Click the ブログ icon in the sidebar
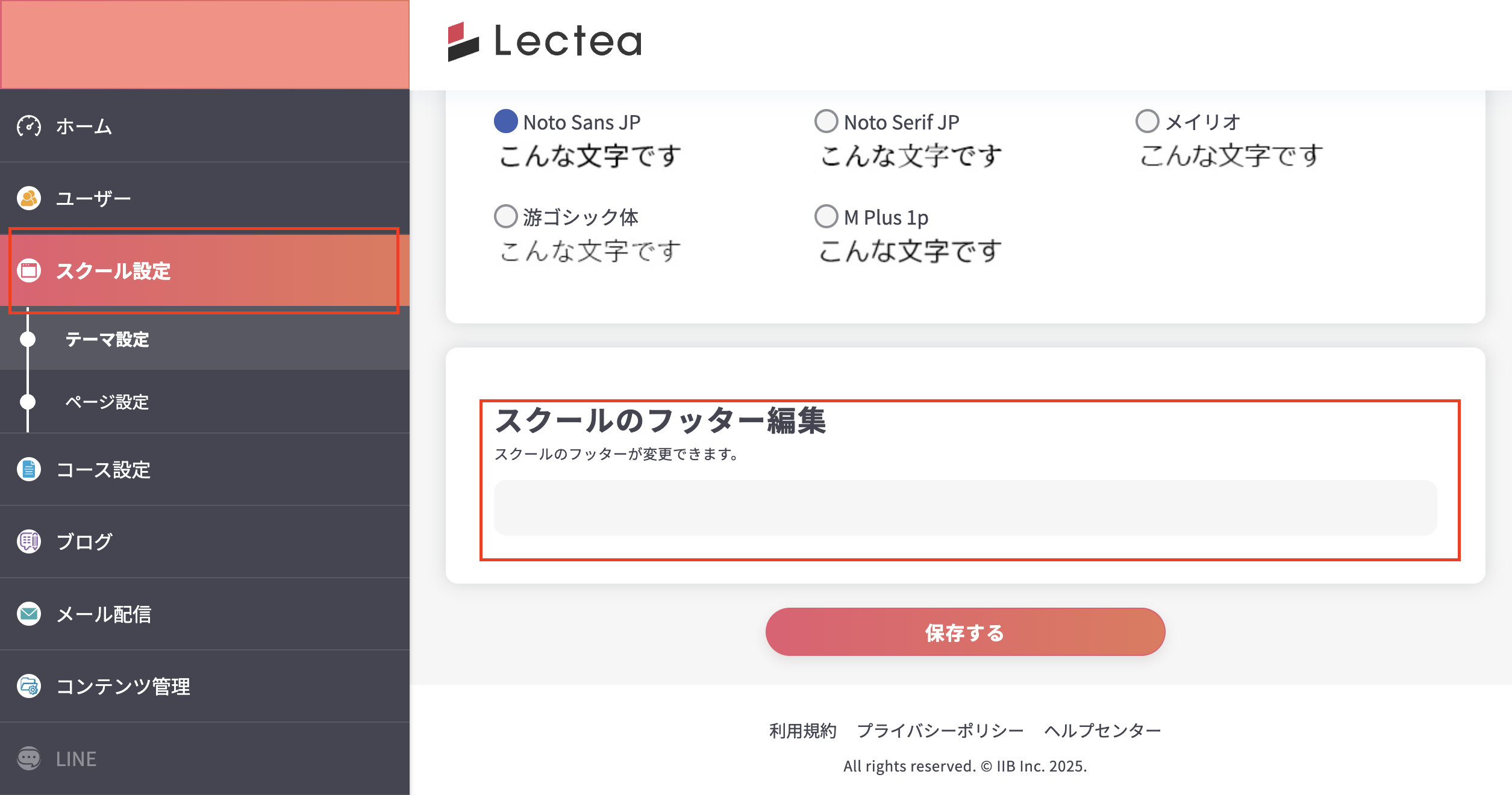The height and width of the screenshot is (795, 1512). [28, 541]
